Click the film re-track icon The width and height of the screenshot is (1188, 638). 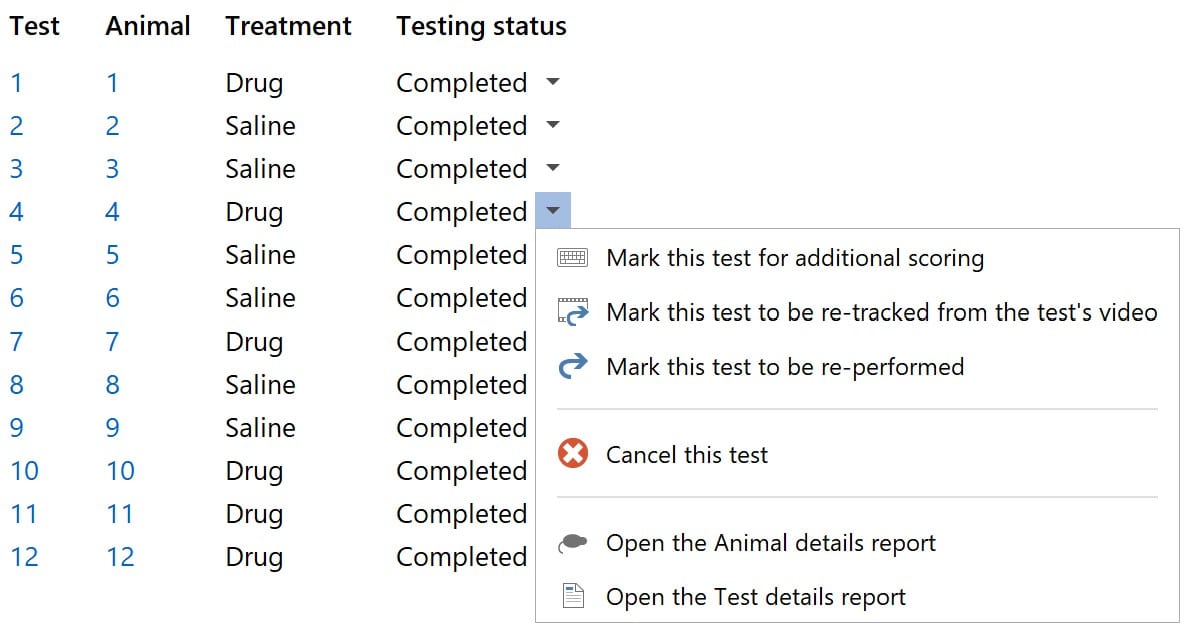(x=572, y=312)
